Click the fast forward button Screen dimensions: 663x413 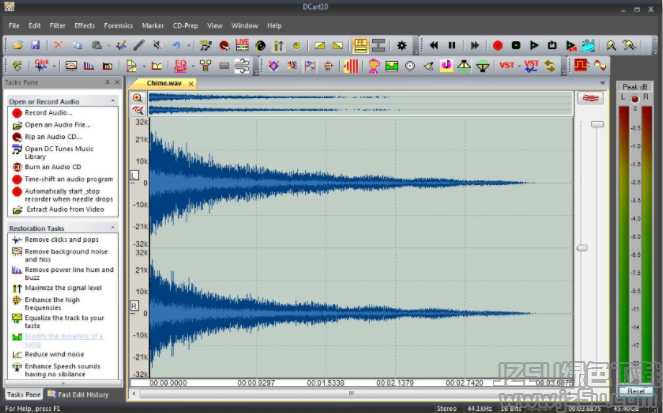[475, 45]
